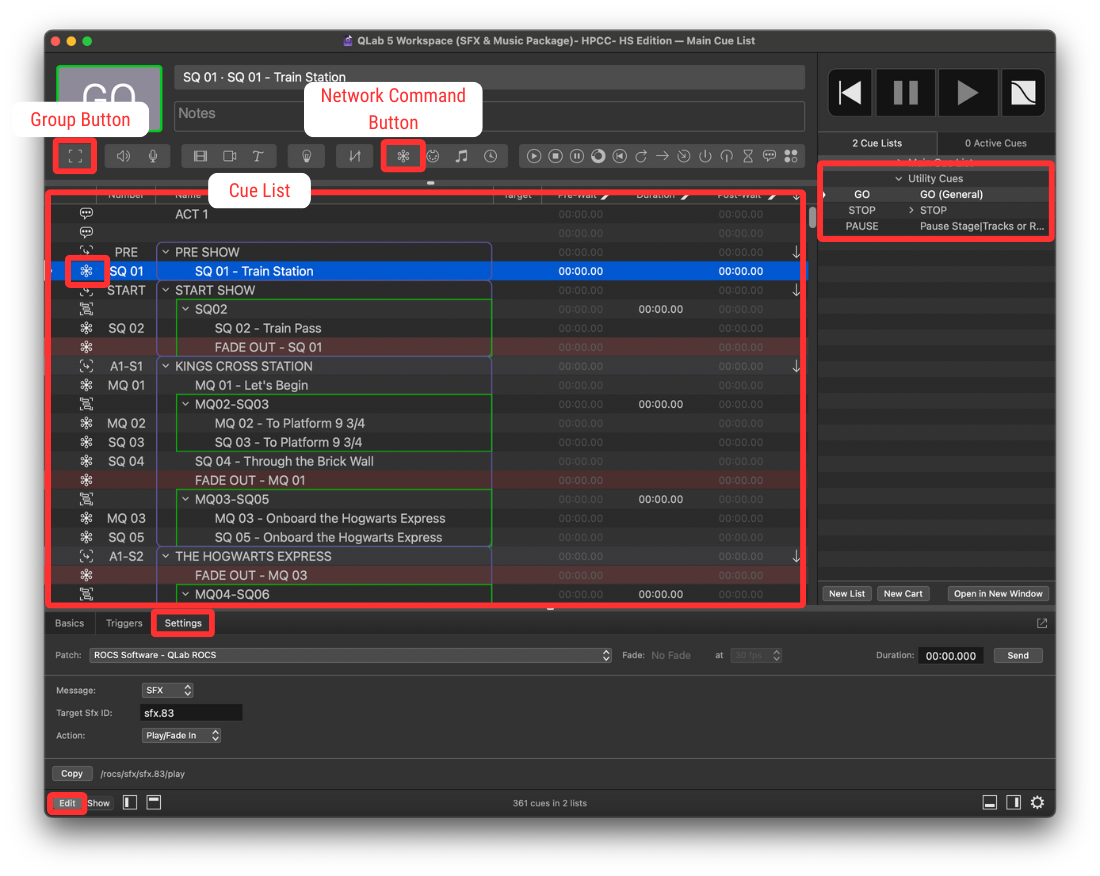Click the Network Command button
Image resolution: width=1100 pixels, height=876 pixels.
pos(402,156)
